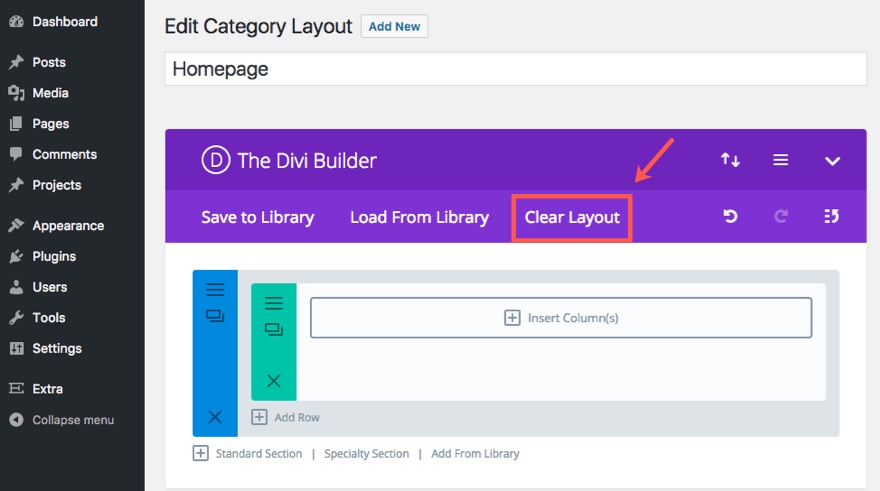880x491 pixels.
Task: Remove the green row with X
Action: (274, 381)
